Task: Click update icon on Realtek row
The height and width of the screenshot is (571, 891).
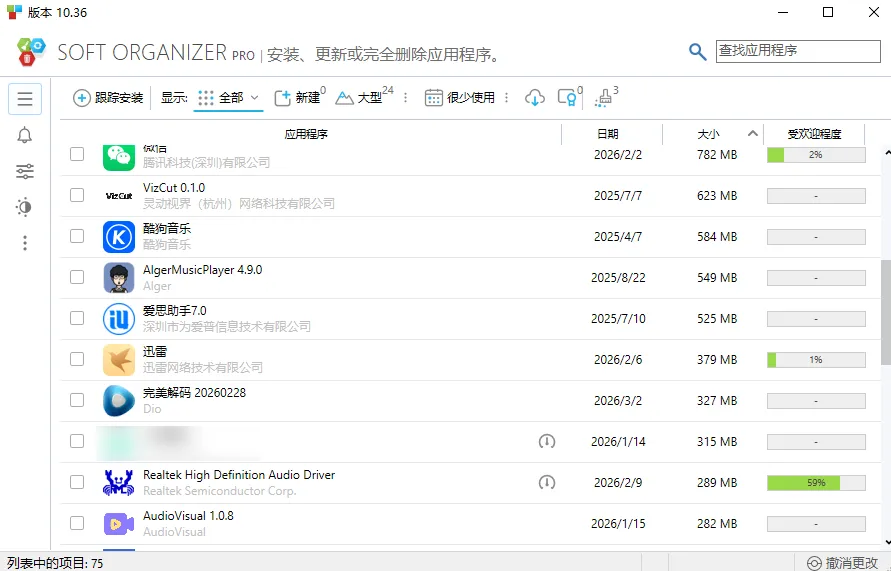Action: (x=547, y=482)
